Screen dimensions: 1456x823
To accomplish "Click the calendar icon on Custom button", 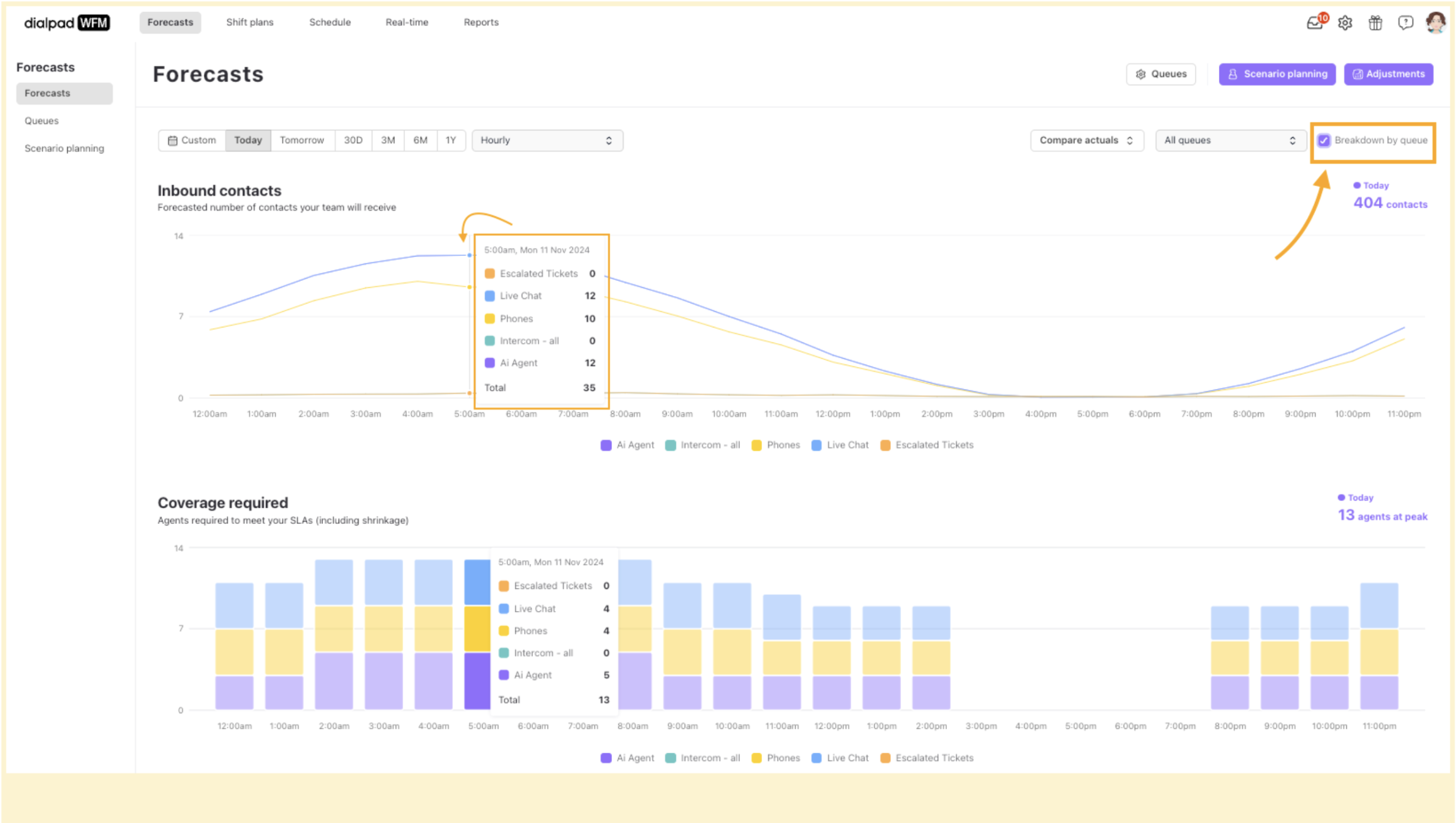I will tap(174, 140).
